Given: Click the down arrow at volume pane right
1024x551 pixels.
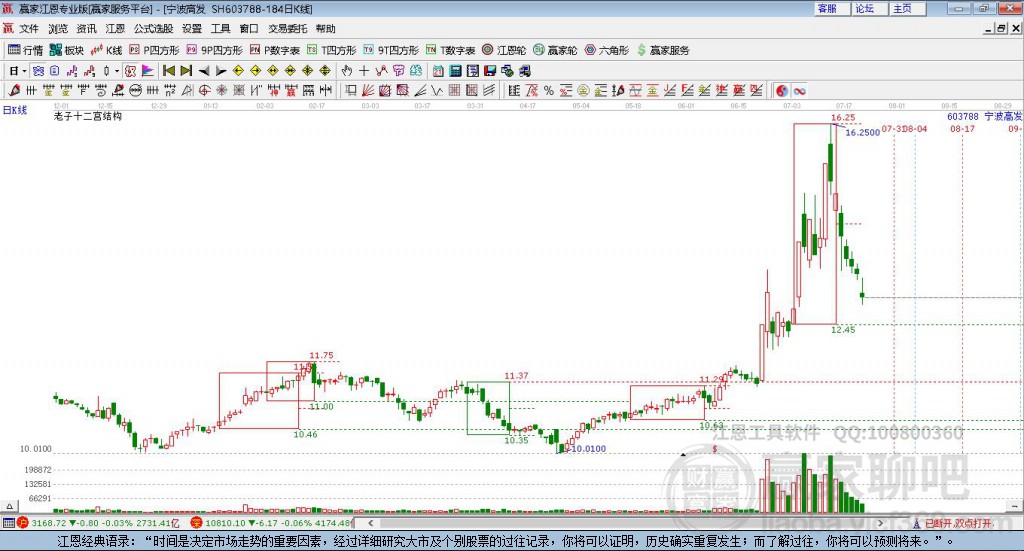Looking at the screenshot, I should pyautogui.click(x=1016, y=506).
